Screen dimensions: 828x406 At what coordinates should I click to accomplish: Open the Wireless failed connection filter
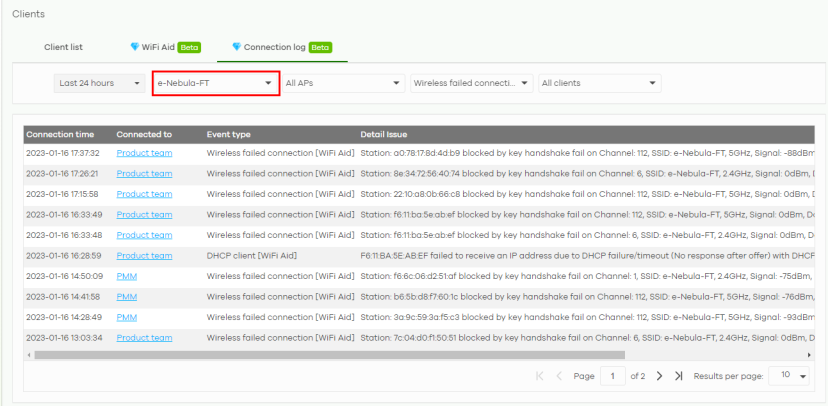point(471,83)
